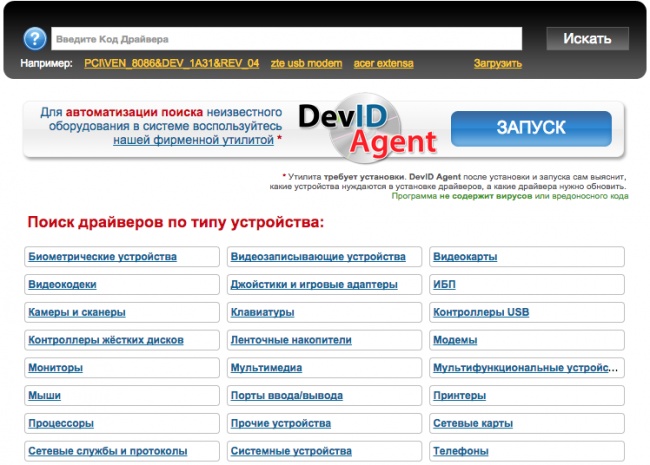Viewport: 650px width, 465px height.
Task: Open the Контроллеры USB category
Action: pyautogui.click(x=481, y=313)
